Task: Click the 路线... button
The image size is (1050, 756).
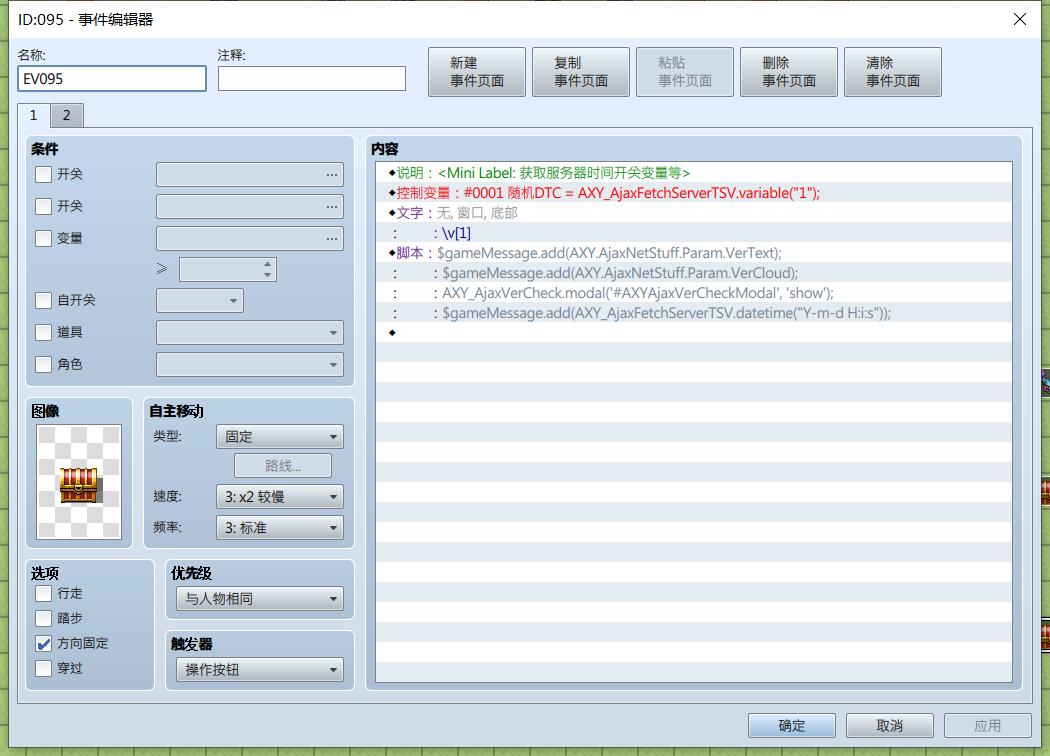Action: pos(283,466)
